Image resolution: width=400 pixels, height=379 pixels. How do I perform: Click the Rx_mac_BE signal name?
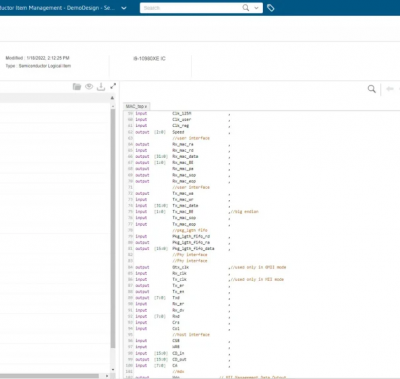tap(183, 163)
